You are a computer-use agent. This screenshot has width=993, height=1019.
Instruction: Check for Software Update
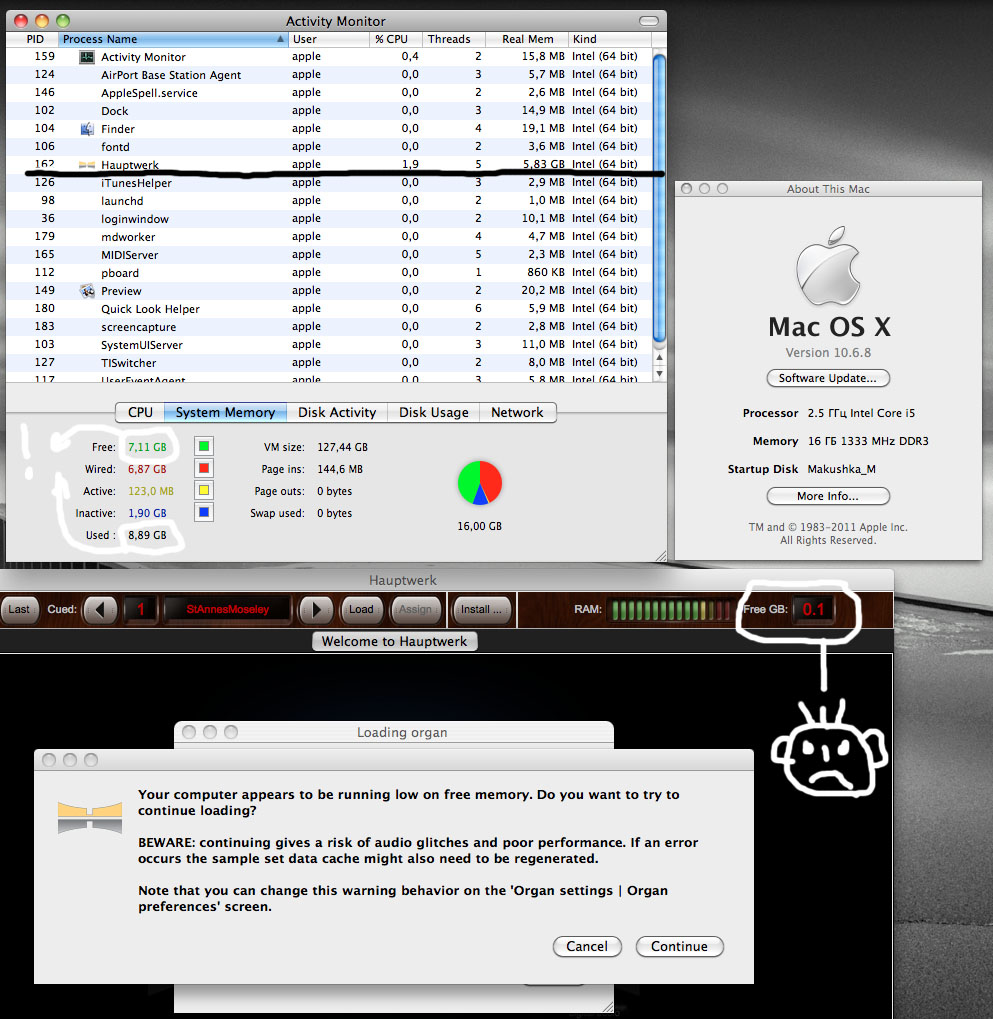[828, 378]
